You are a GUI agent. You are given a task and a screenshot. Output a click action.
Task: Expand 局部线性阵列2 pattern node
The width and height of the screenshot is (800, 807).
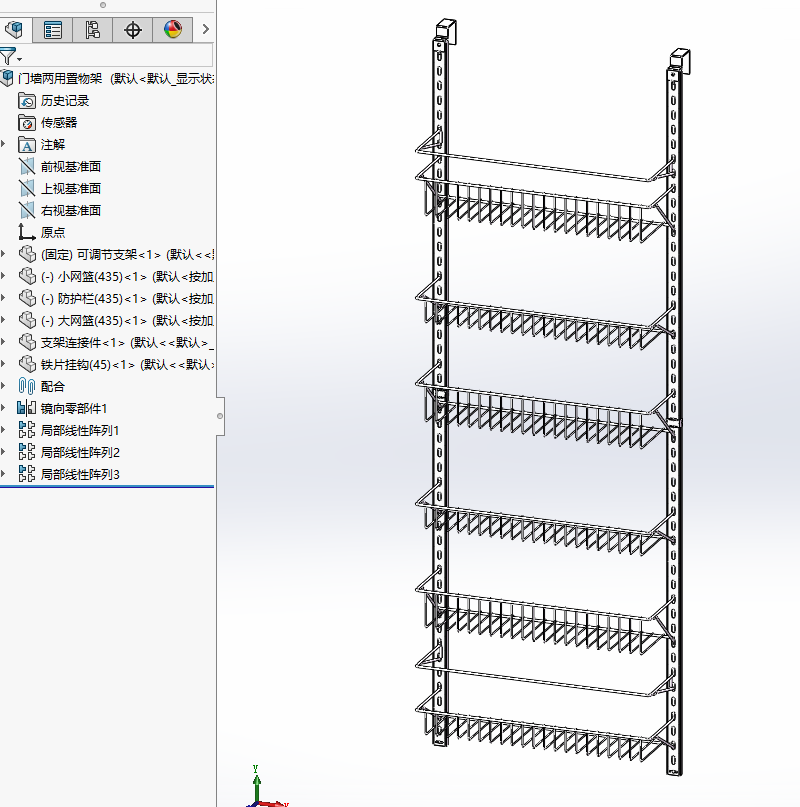coord(3,452)
